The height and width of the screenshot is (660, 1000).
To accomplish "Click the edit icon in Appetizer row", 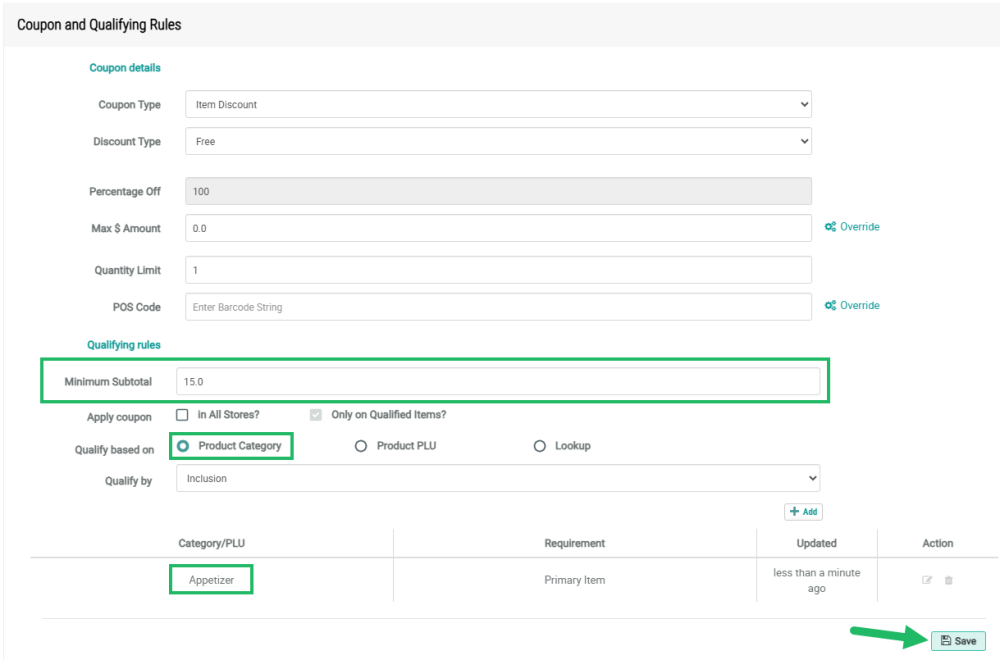I will pyautogui.click(x=927, y=580).
